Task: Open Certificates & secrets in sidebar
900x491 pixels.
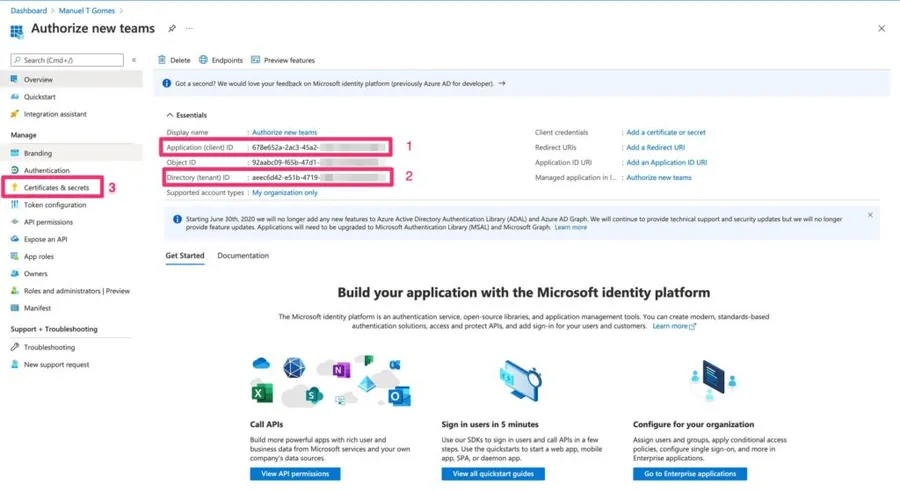Action: pyautogui.click(x=56, y=188)
